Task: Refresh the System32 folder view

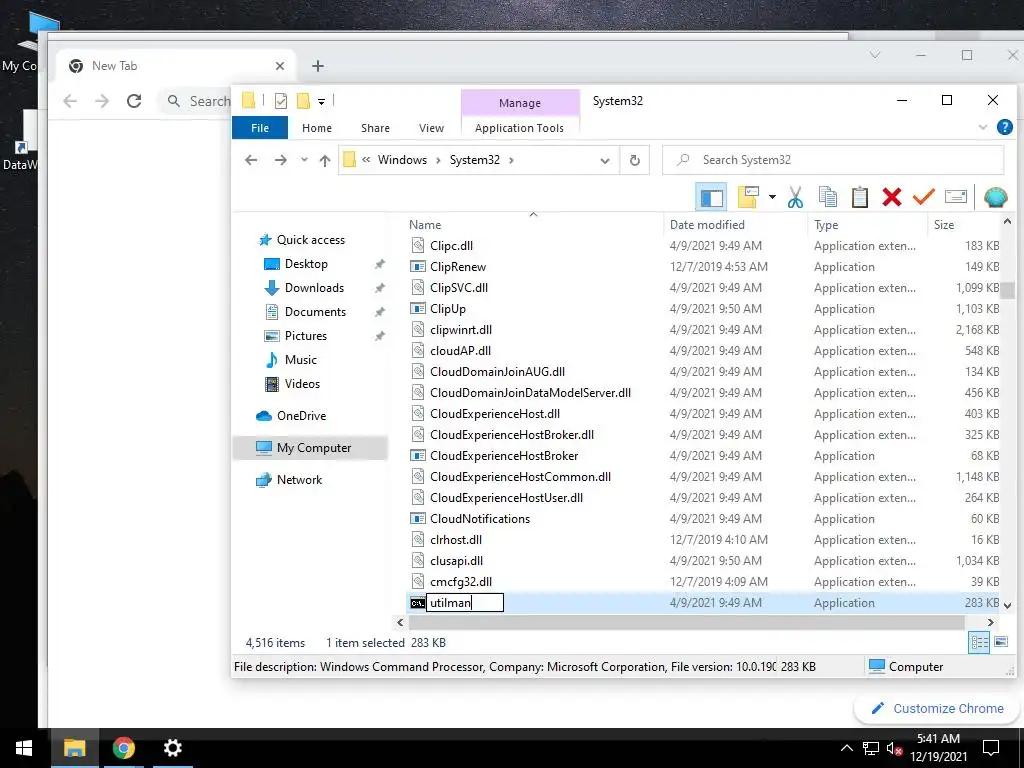Action: 634,161
